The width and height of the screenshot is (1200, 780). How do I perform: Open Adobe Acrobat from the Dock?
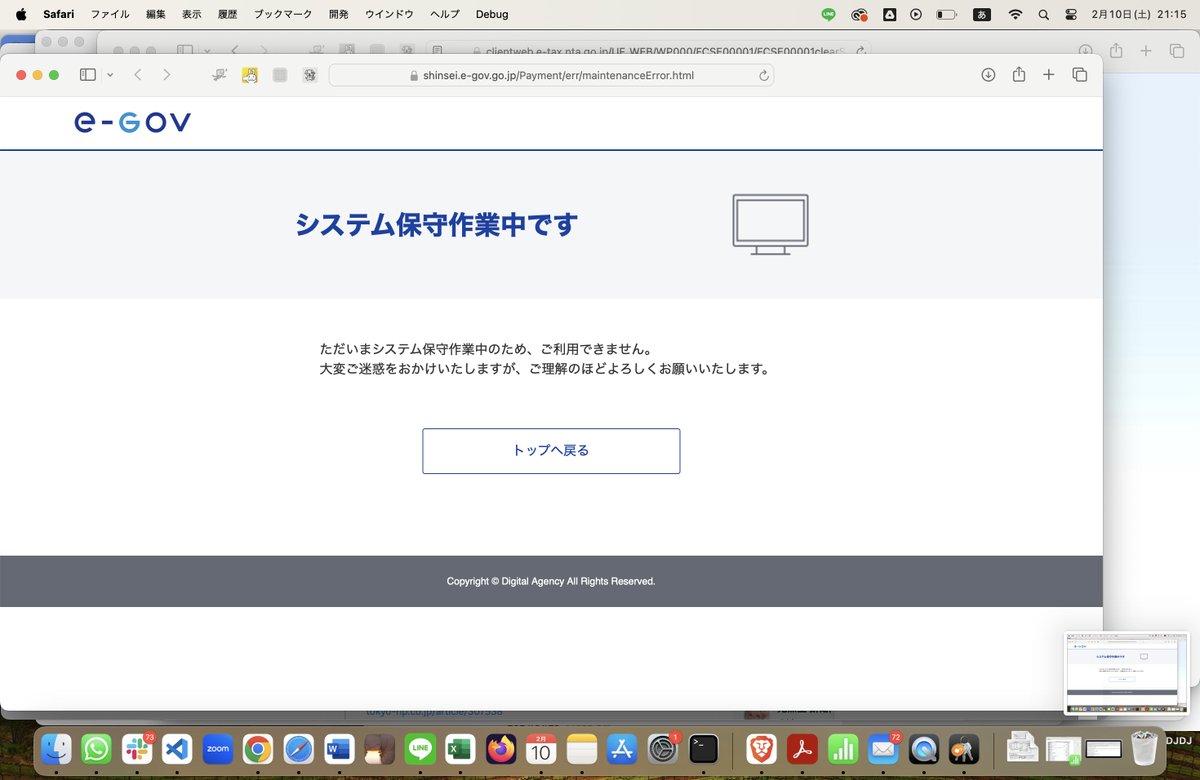click(x=803, y=748)
